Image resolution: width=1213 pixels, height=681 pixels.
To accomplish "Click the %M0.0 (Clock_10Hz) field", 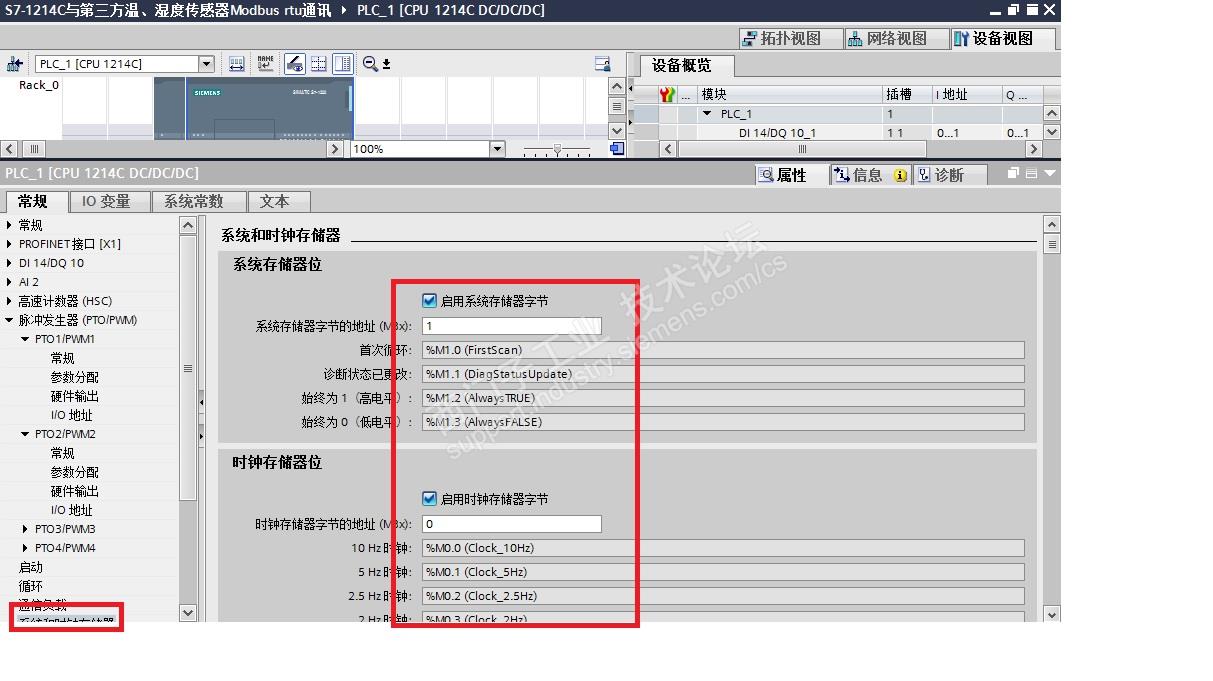I will click(723, 548).
